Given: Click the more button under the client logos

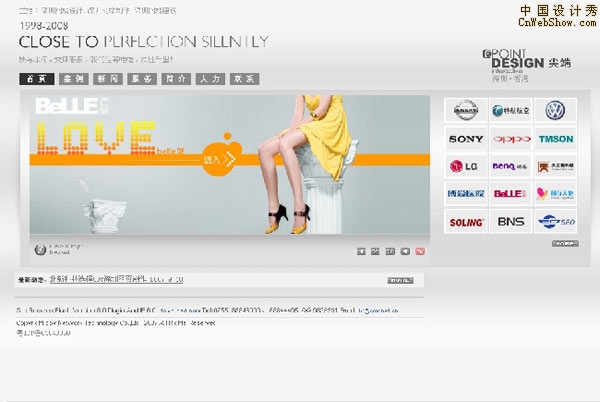Looking at the screenshot, I should pyautogui.click(x=565, y=243).
